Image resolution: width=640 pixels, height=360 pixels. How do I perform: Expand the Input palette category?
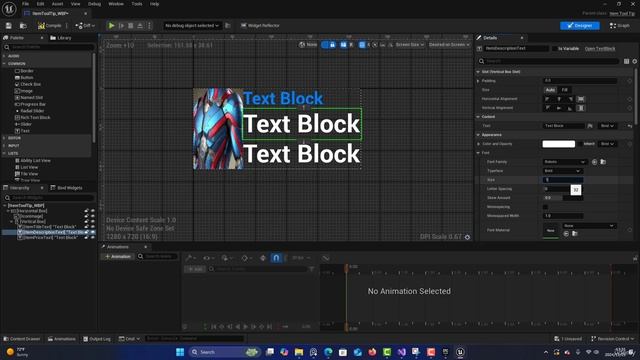pyautogui.click(x=4, y=146)
